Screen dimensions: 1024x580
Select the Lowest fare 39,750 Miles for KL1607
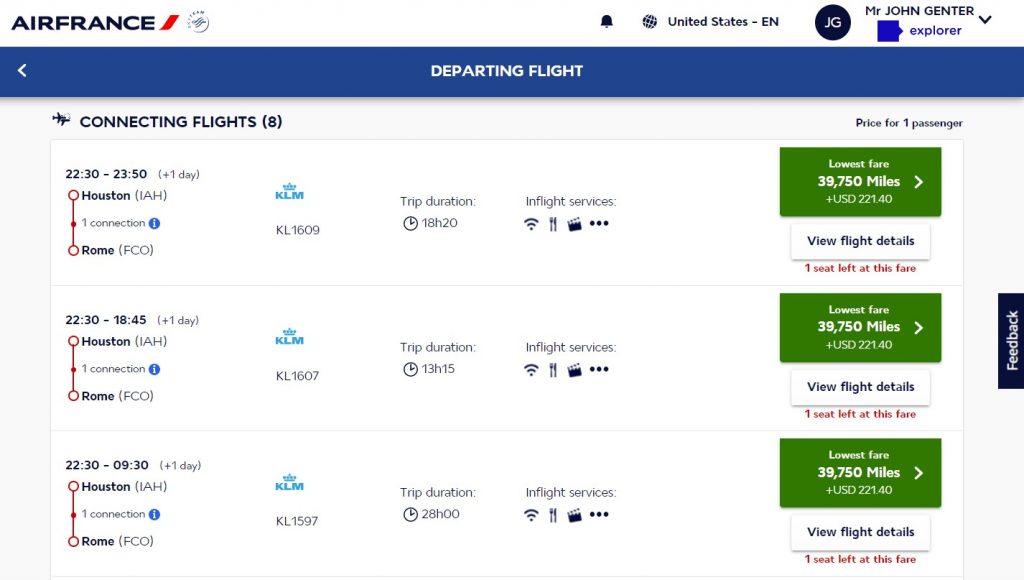coord(859,327)
